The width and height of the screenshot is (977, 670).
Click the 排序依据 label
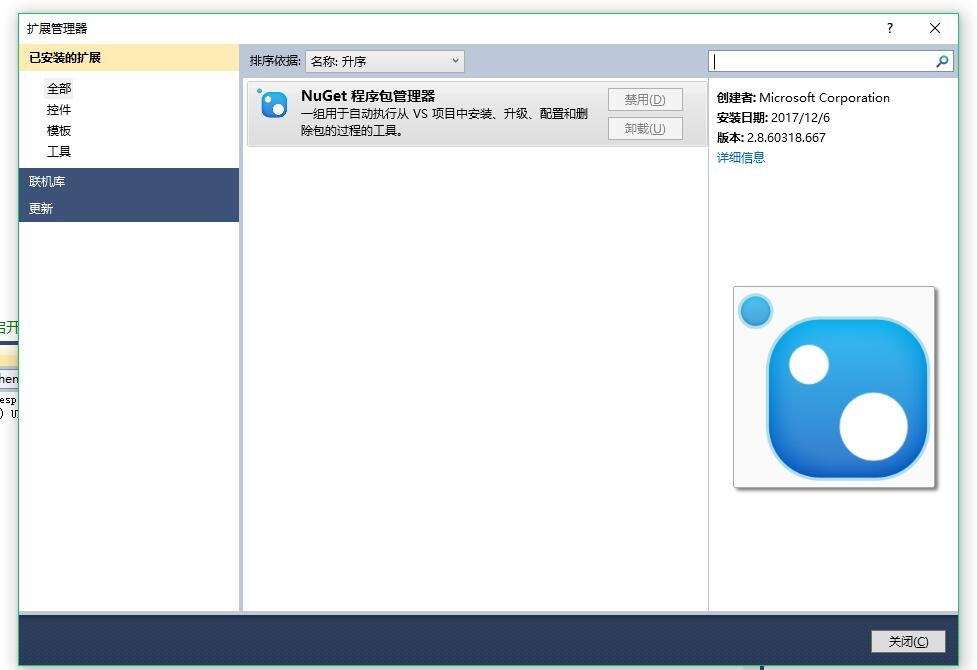[x=275, y=60]
